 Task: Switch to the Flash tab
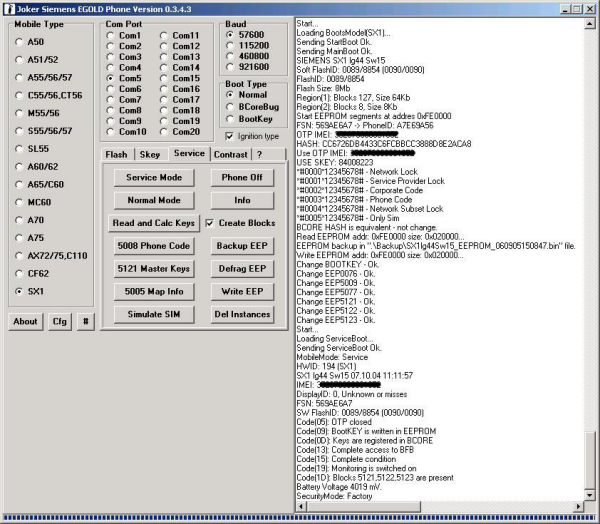pos(116,155)
